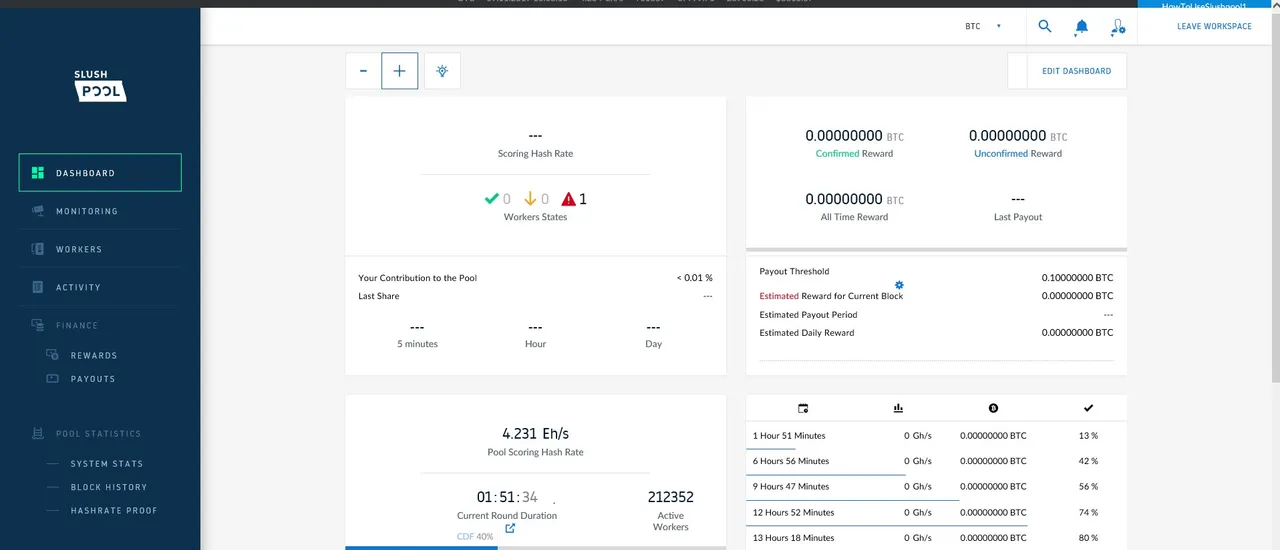Click the Slush Pool logo
Screen dimensions: 1280x550
pos(100,86)
